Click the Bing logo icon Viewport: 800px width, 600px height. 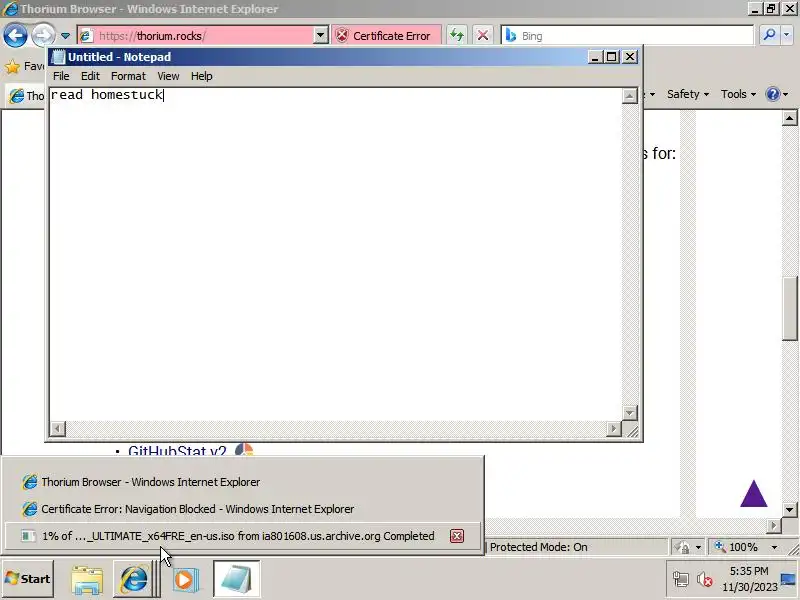[510, 35]
